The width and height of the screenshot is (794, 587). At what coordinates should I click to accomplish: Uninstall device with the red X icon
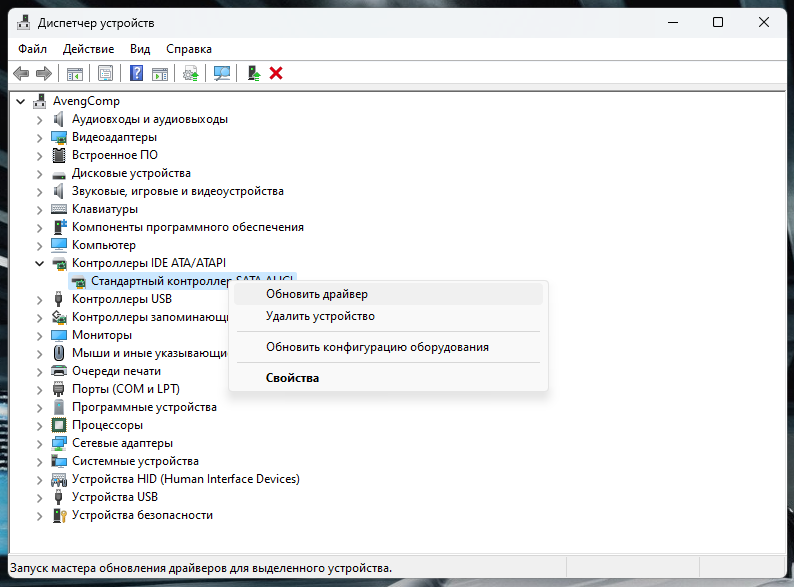(x=276, y=73)
